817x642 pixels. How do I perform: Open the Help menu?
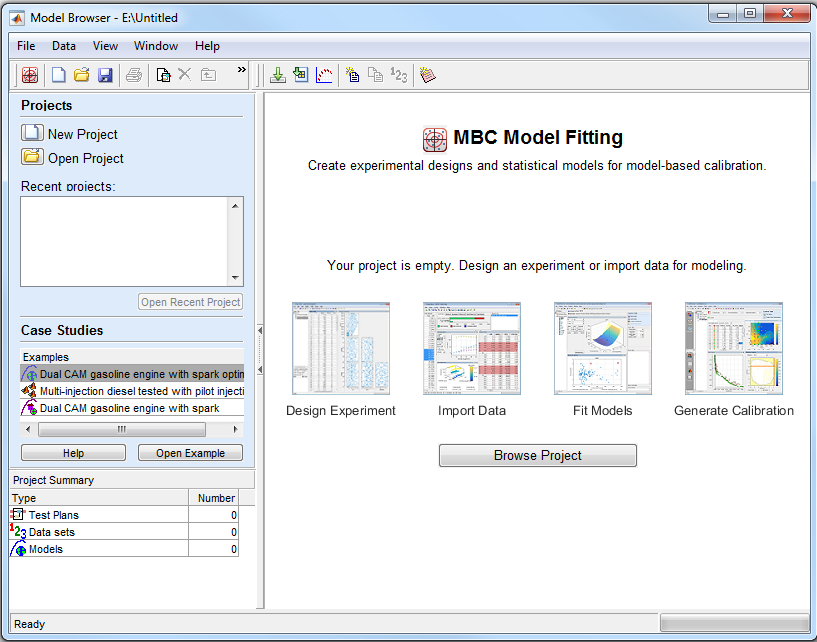tap(207, 46)
